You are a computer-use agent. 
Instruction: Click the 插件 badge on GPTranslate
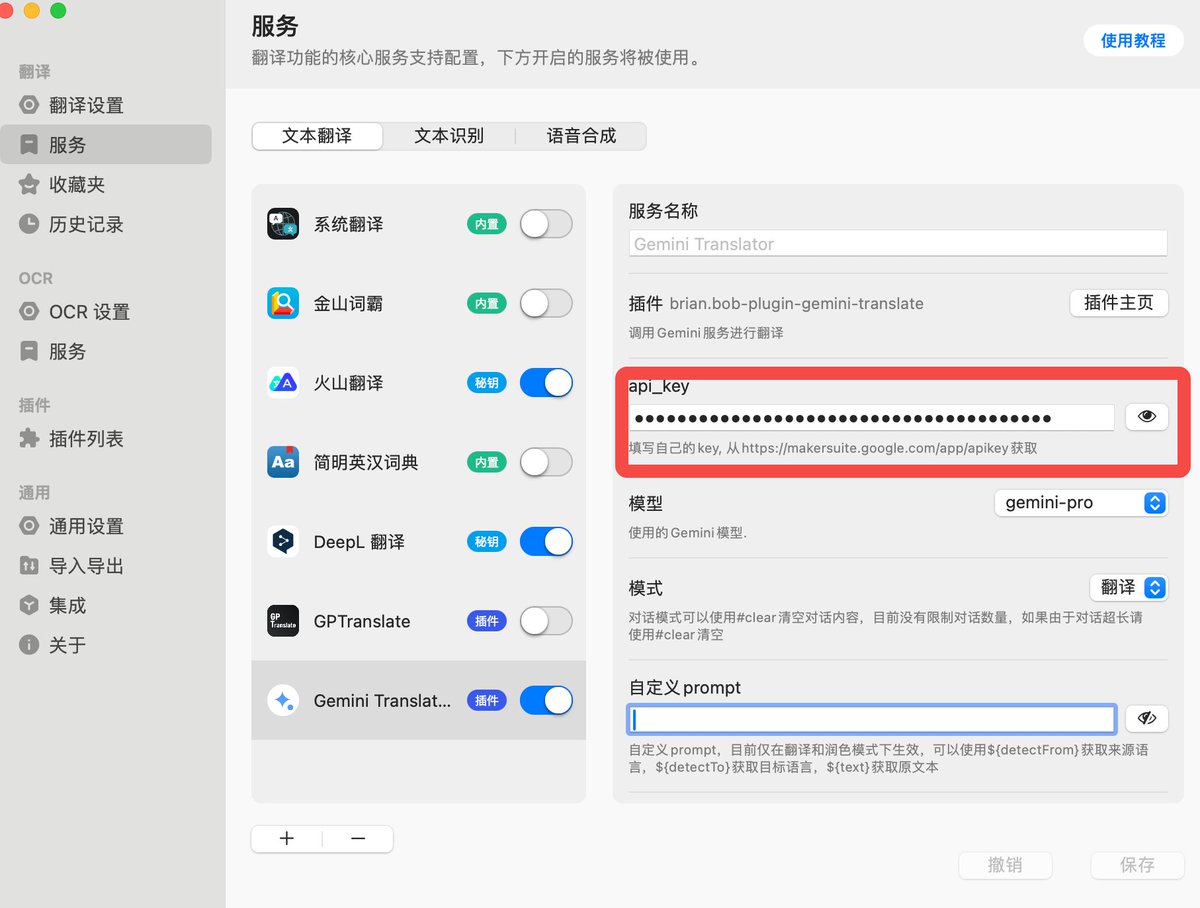coord(487,621)
